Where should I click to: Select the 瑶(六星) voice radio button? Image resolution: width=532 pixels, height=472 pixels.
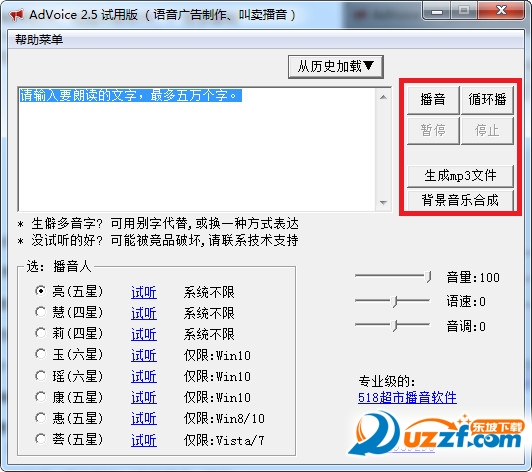[x=40, y=376]
